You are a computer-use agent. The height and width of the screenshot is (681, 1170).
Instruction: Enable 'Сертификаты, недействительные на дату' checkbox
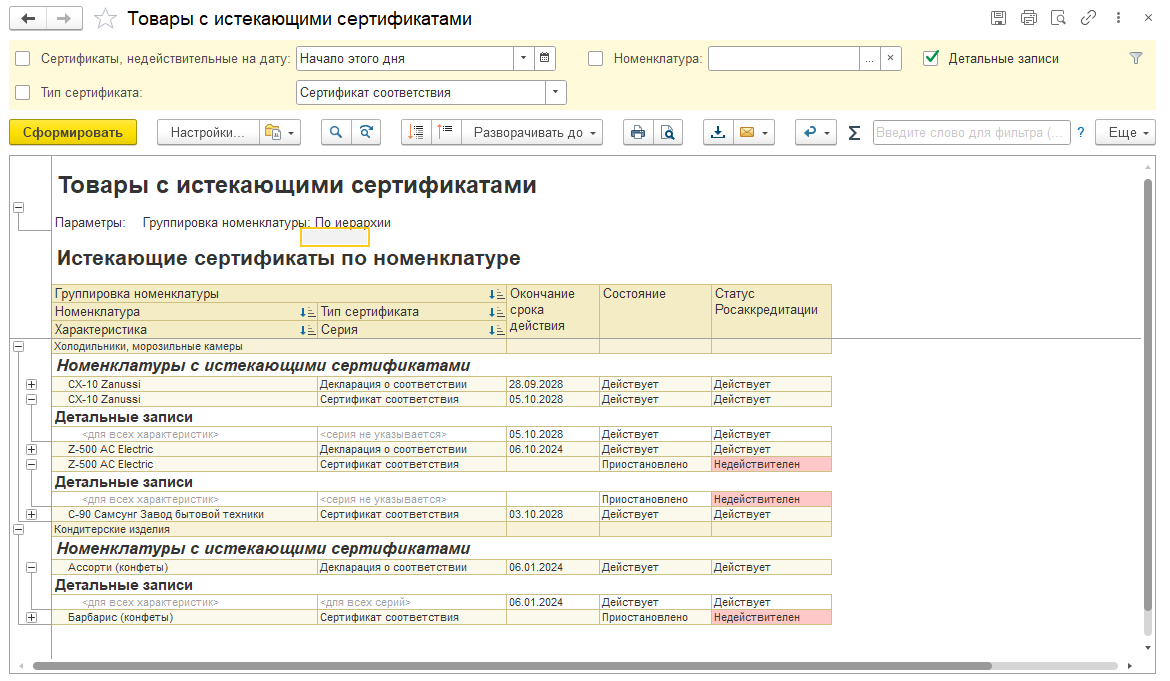click(x=23, y=59)
